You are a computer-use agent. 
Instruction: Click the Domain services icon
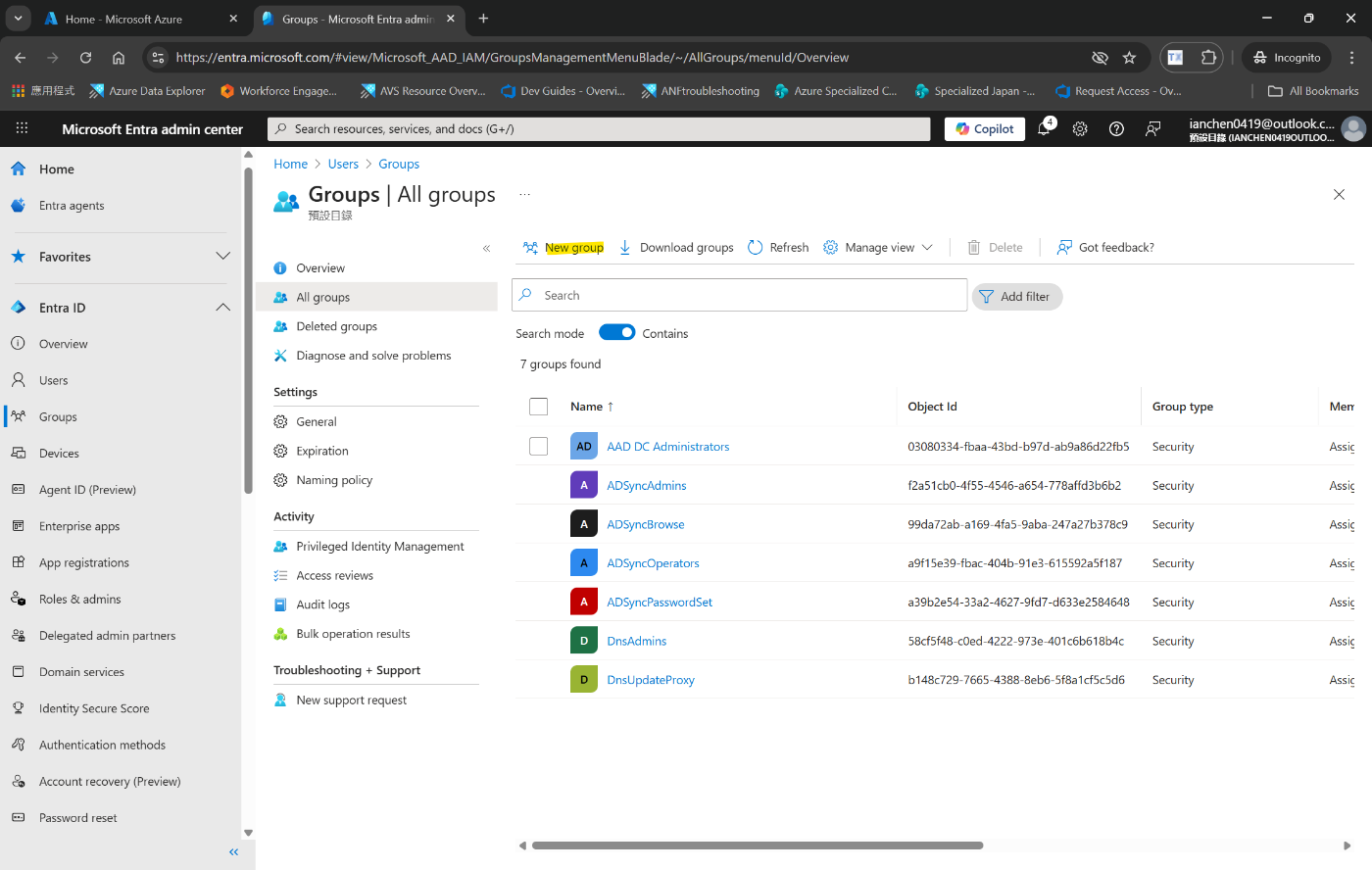pos(18,672)
